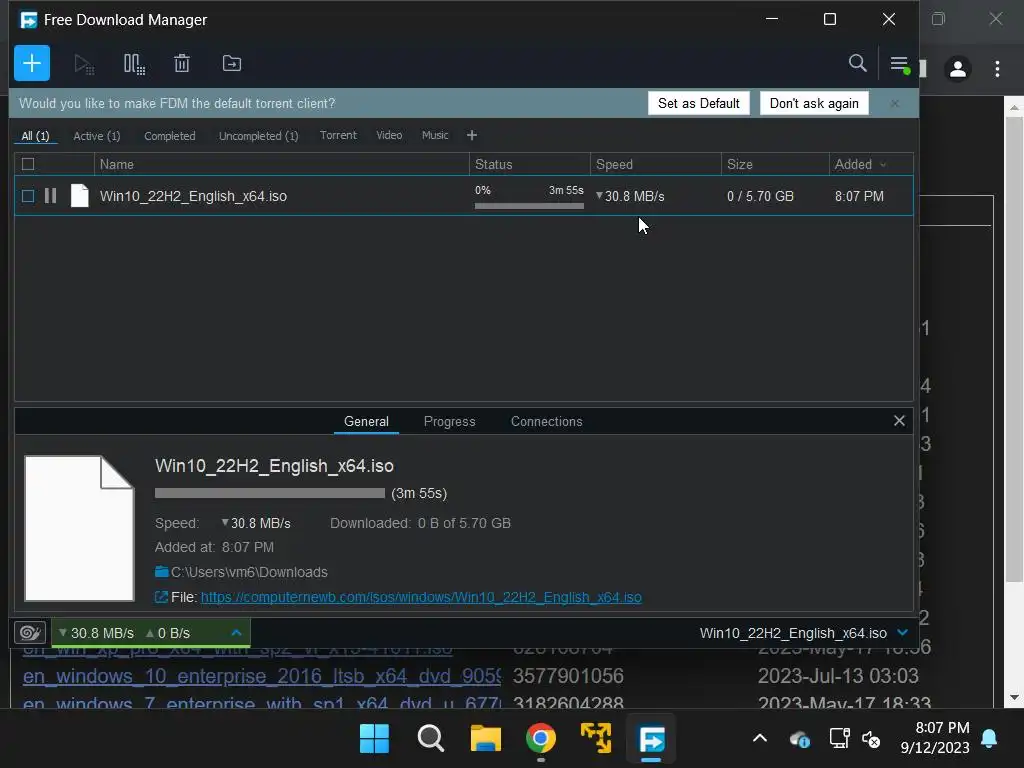The image size is (1024, 768).
Task: Click Free Download Manager taskbar icon
Action: (x=651, y=739)
